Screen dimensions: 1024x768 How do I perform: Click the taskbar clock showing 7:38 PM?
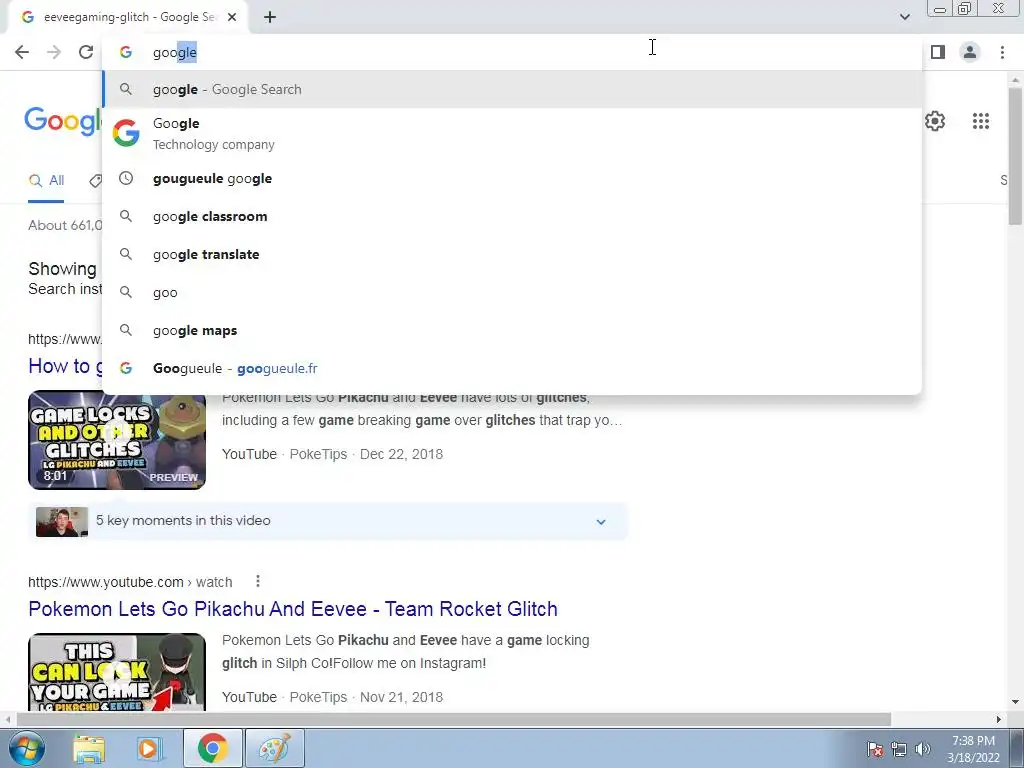click(x=974, y=749)
